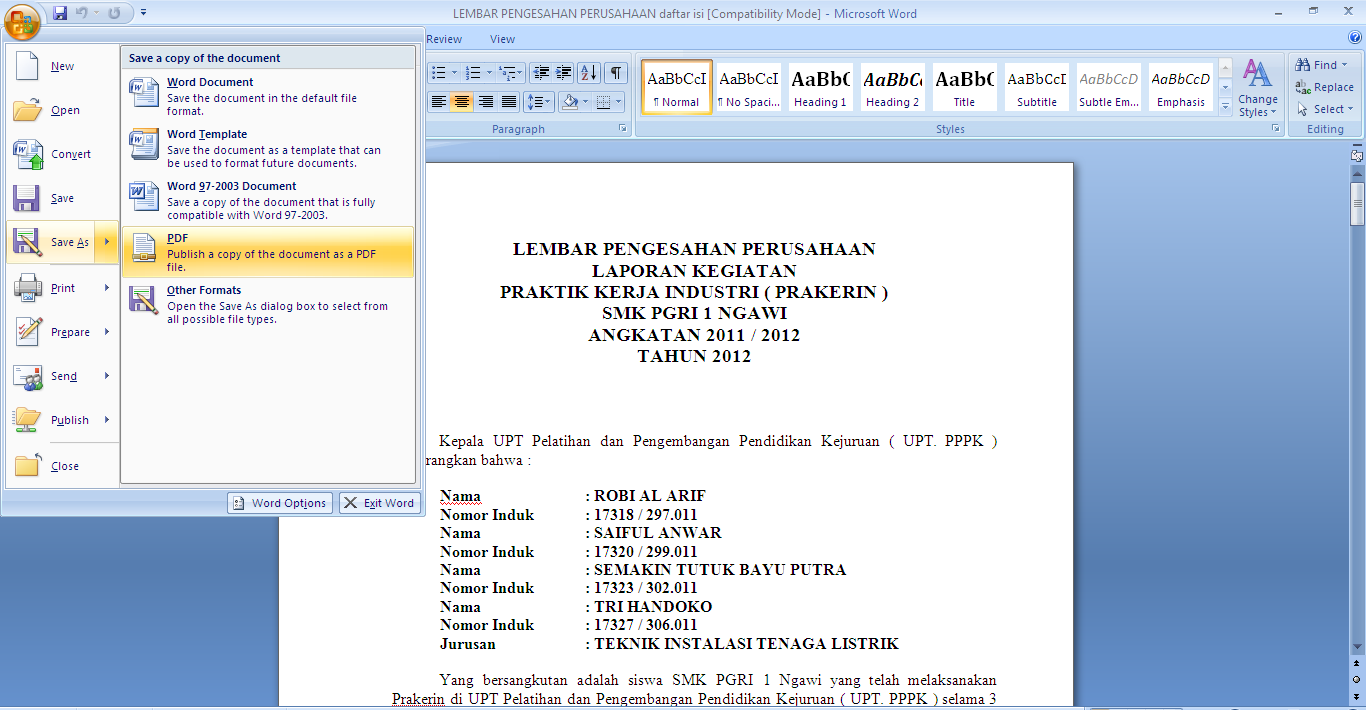
Task: Enable left text alignment
Action: pyautogui.click(x=438, y=101)
